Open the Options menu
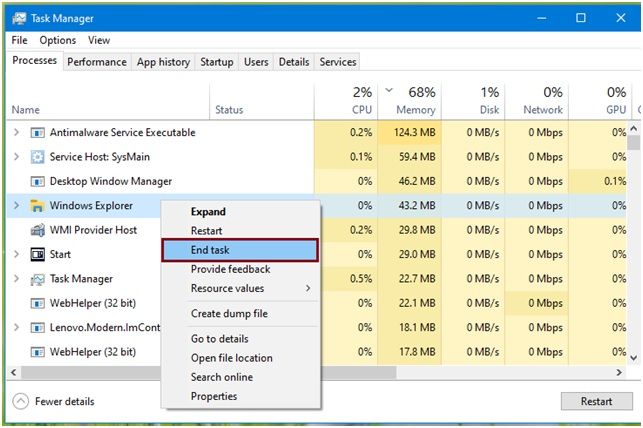This screenshot has height=428, width=643. 57,40
